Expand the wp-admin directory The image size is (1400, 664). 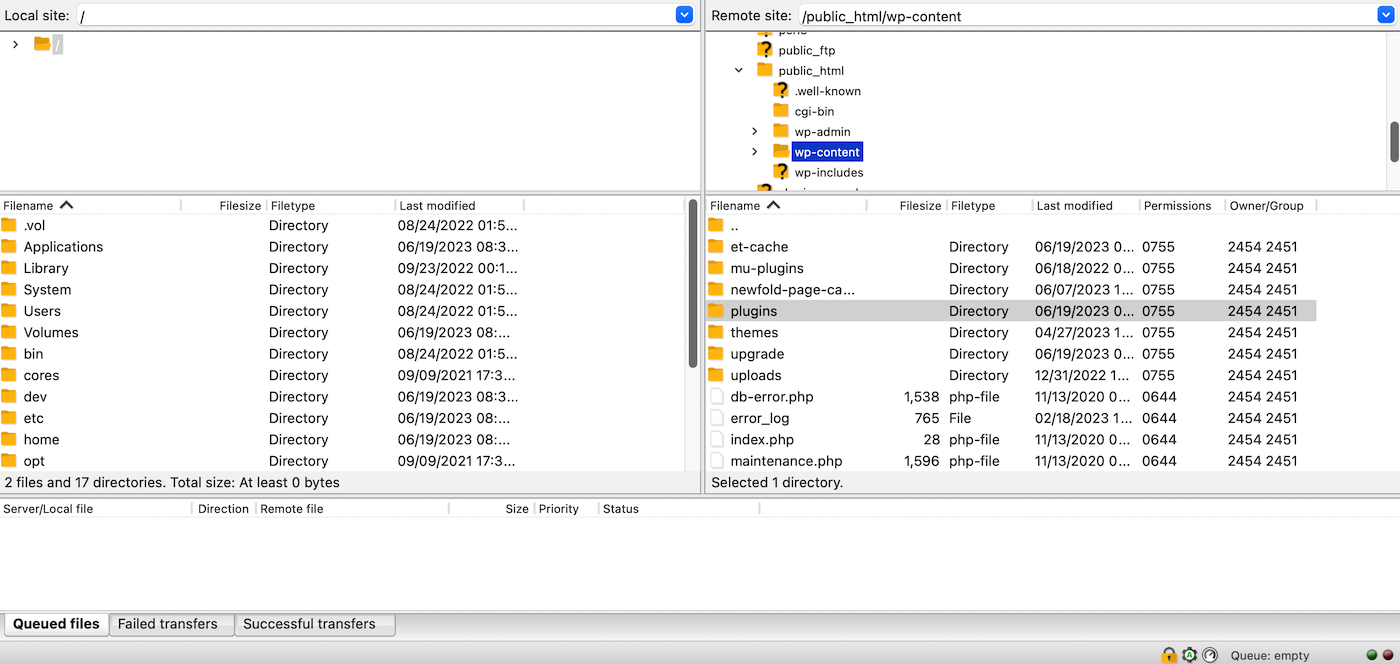coord(757,131)
